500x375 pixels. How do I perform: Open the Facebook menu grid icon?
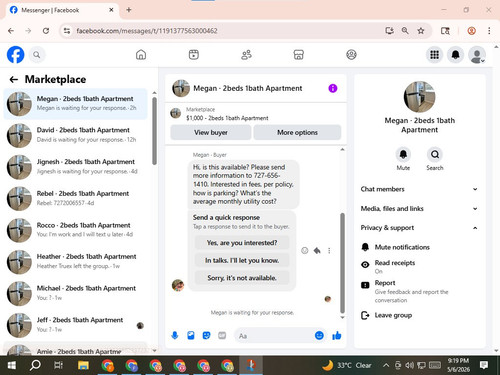click(434, 55)
